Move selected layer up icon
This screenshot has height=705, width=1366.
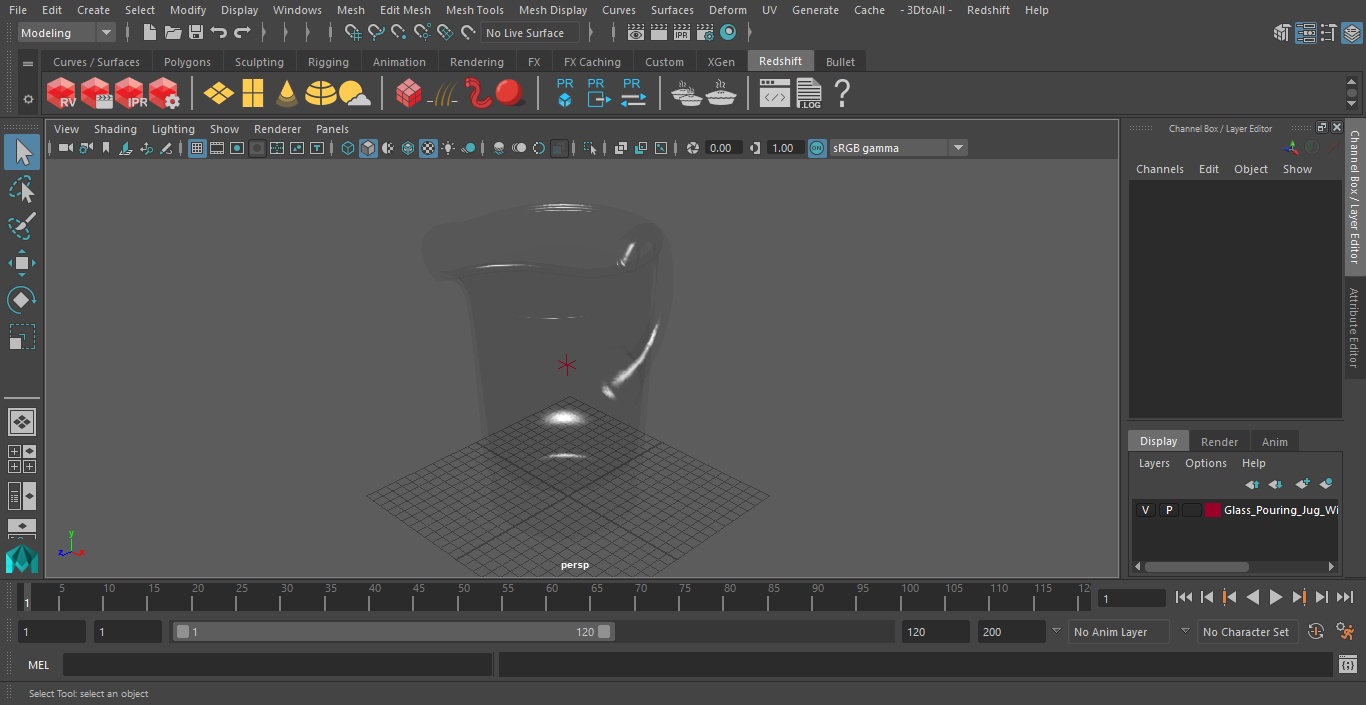[1252, 484]
